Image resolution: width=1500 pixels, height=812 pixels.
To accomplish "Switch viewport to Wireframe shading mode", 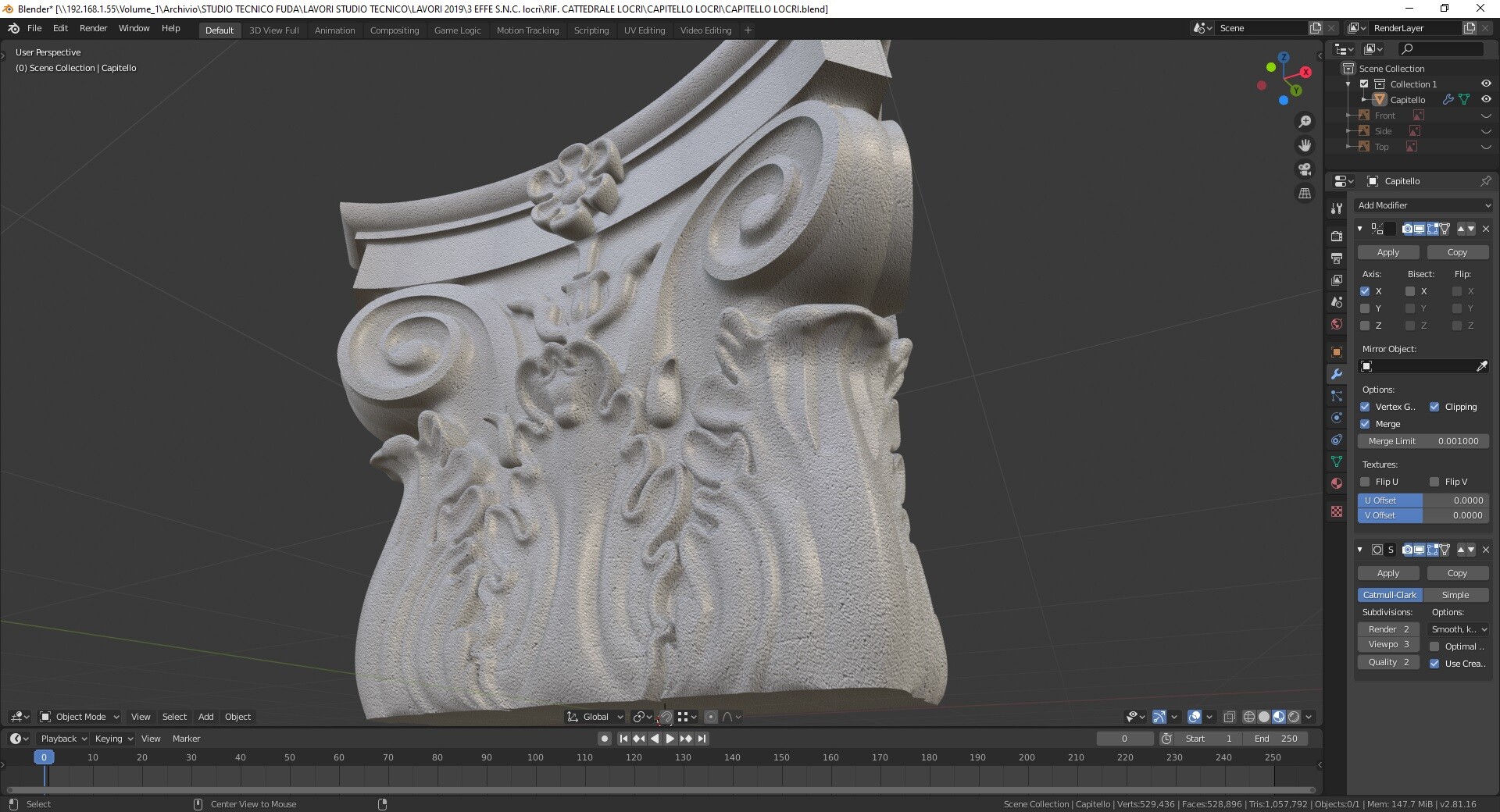I will (1248, 717).
